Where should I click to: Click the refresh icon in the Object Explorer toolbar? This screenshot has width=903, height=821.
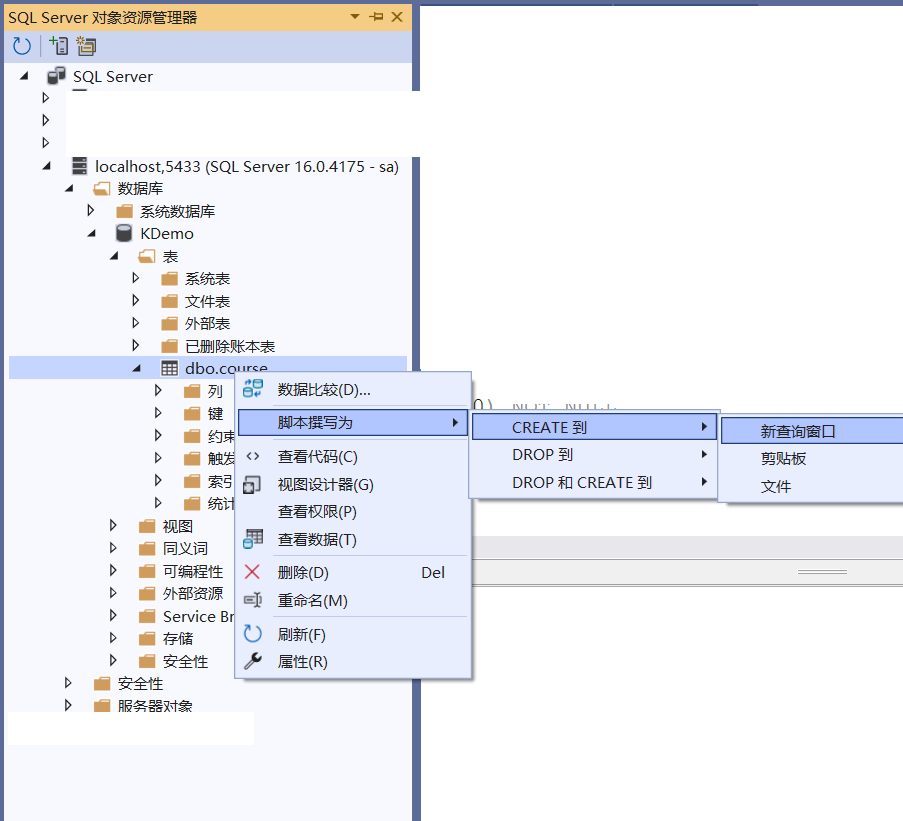pos(20,45)
